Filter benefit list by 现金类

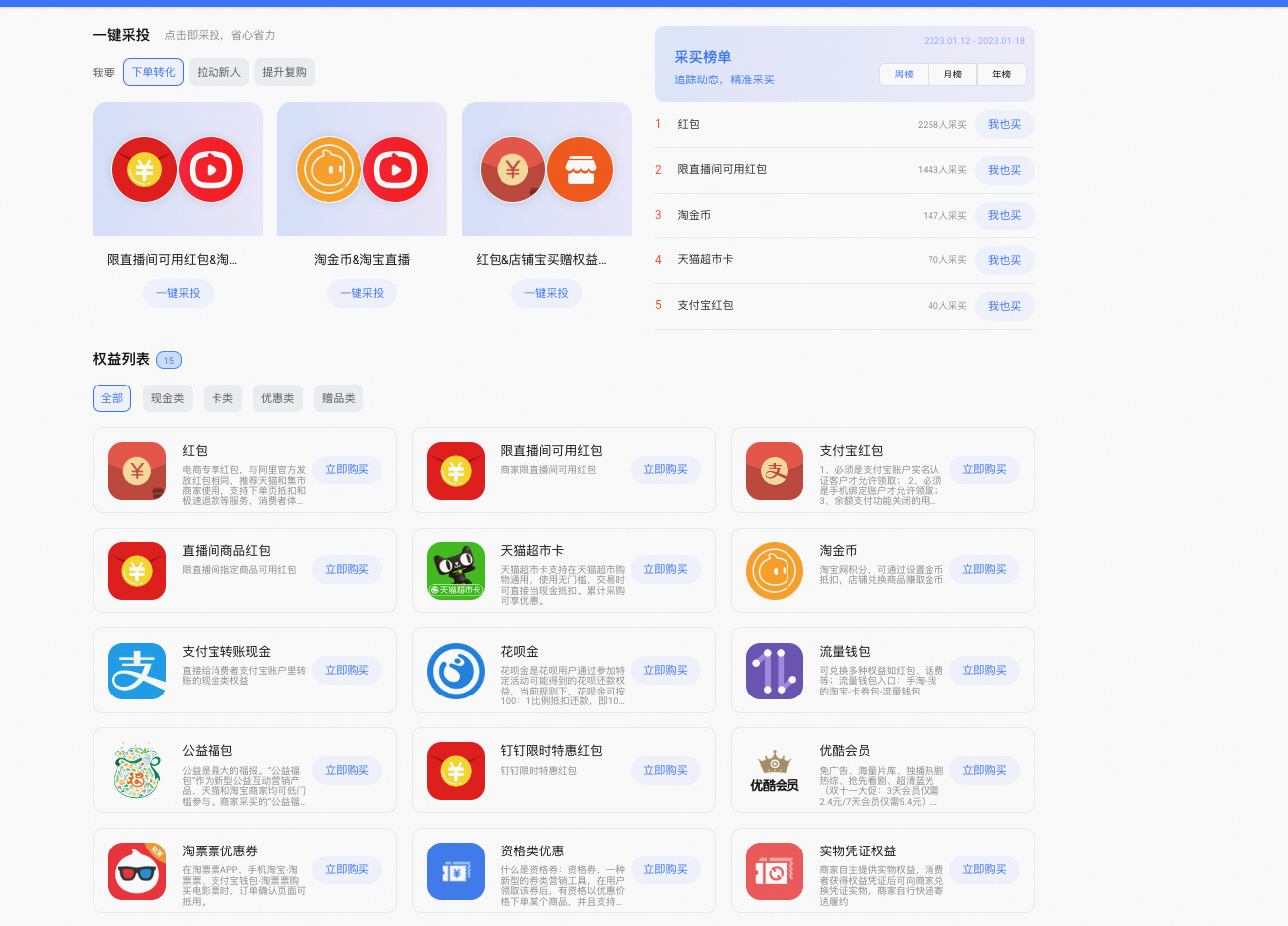click(x=168, y=398)
